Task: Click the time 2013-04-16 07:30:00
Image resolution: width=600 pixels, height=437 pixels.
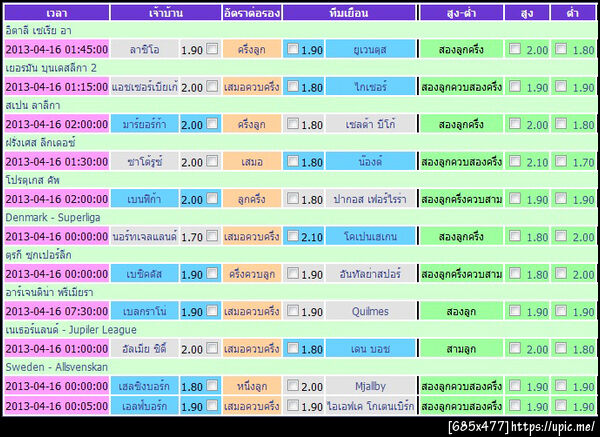Action: [x=57, y=311]
